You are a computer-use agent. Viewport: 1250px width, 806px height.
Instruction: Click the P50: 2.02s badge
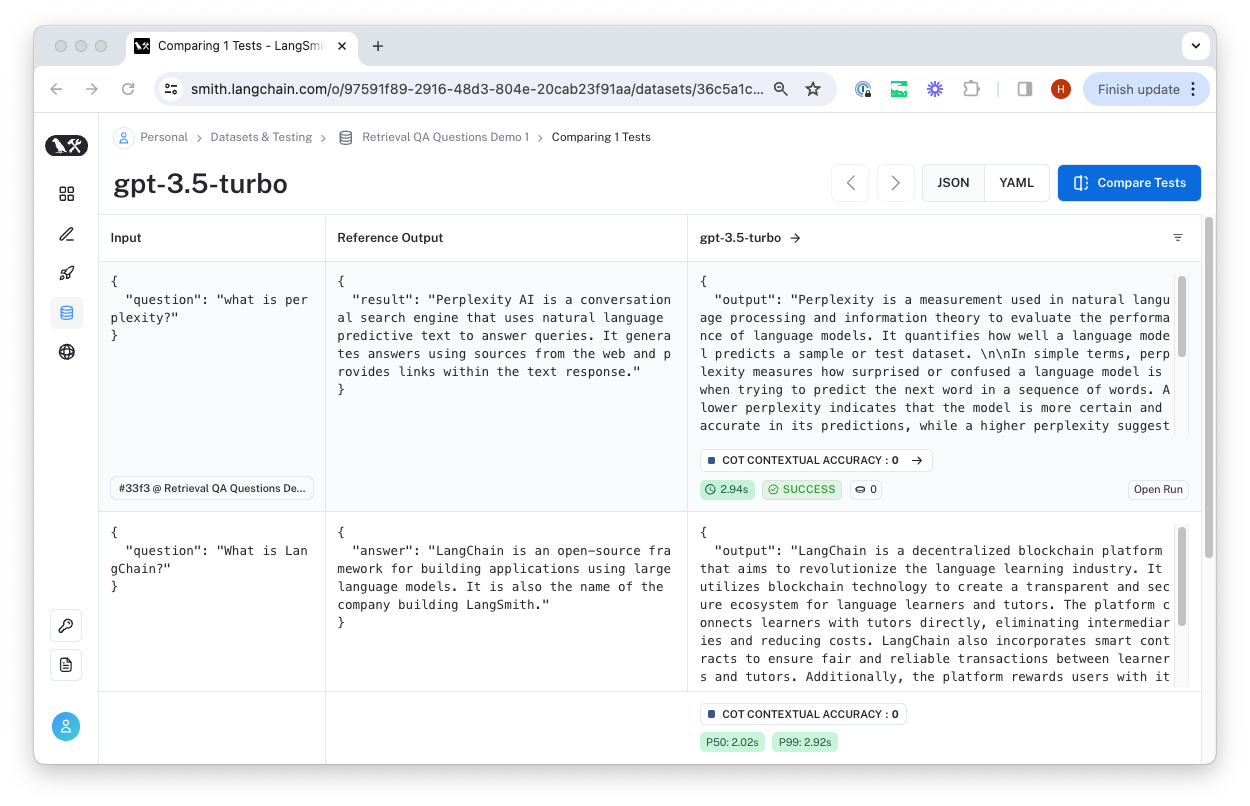[734, 742]
